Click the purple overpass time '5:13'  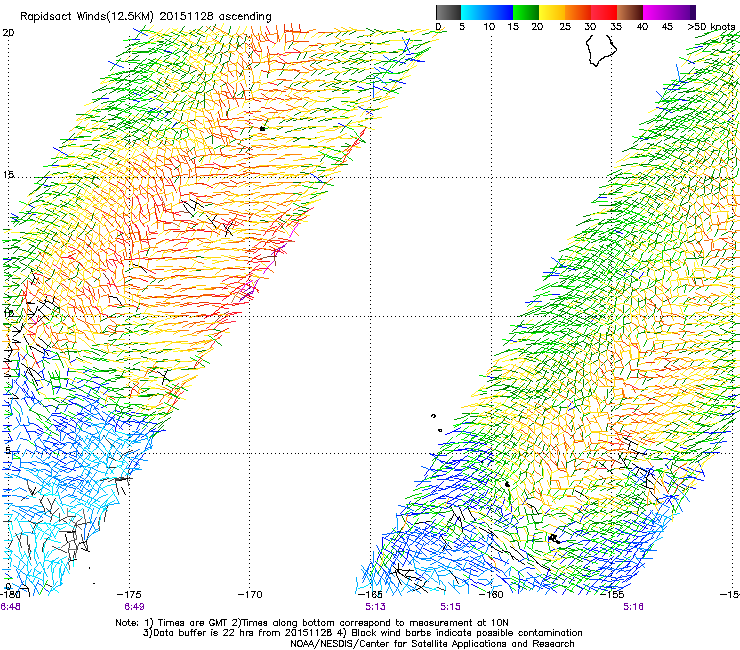pyautogui.click(x=376, y=607)
